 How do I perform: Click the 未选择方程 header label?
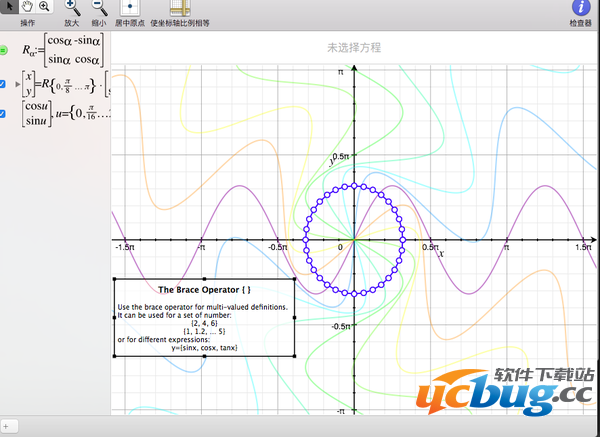[x=354, y=48]
